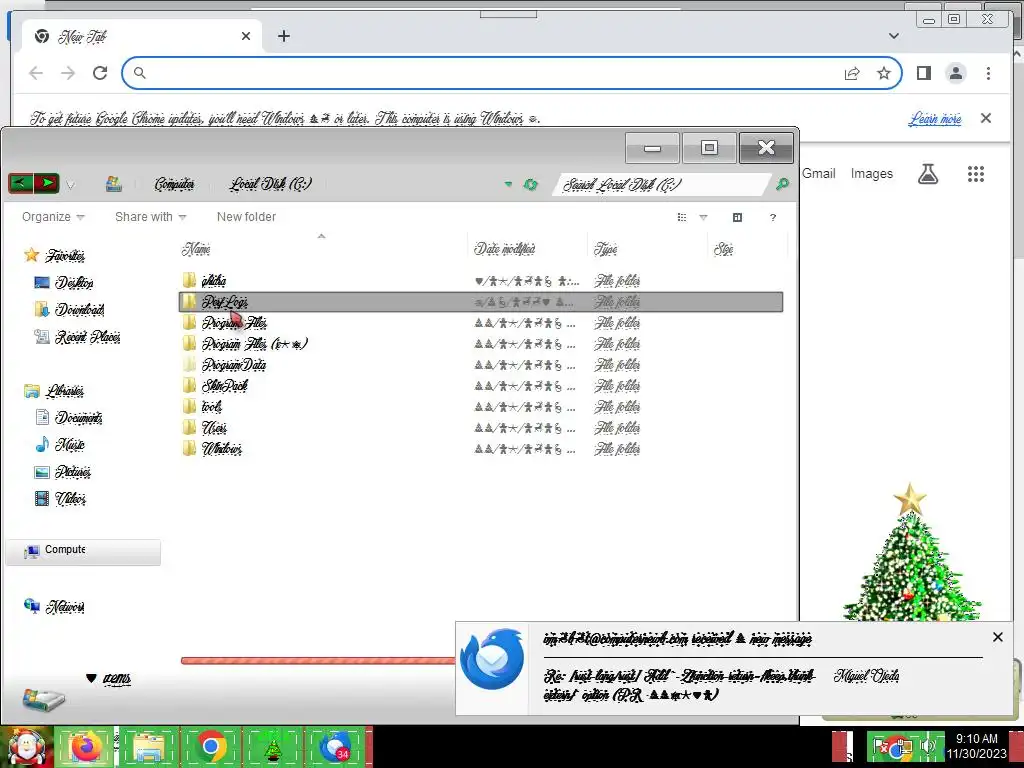Click Chrome's back arrow

pyautogui.click(x=36, y=73)
